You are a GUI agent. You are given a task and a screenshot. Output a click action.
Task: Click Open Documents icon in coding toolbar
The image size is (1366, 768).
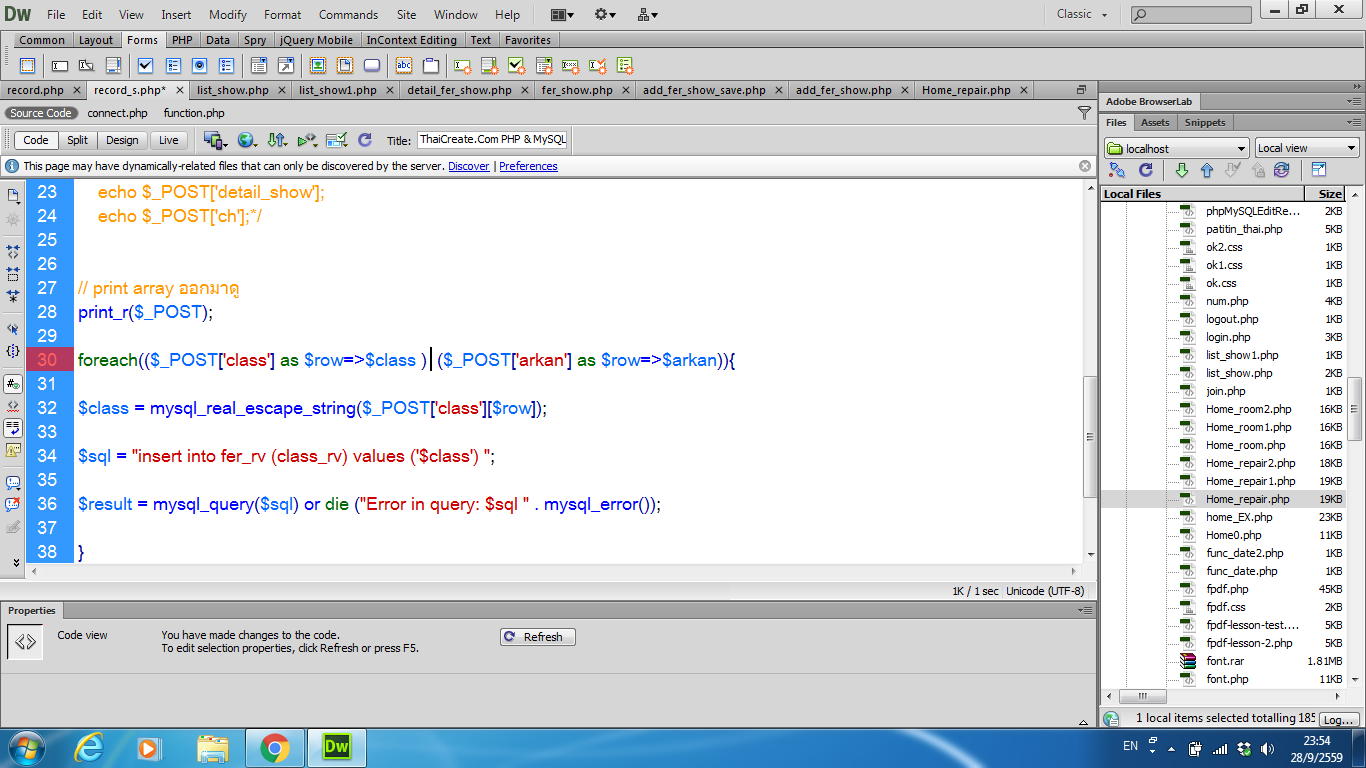click(13, 194)
